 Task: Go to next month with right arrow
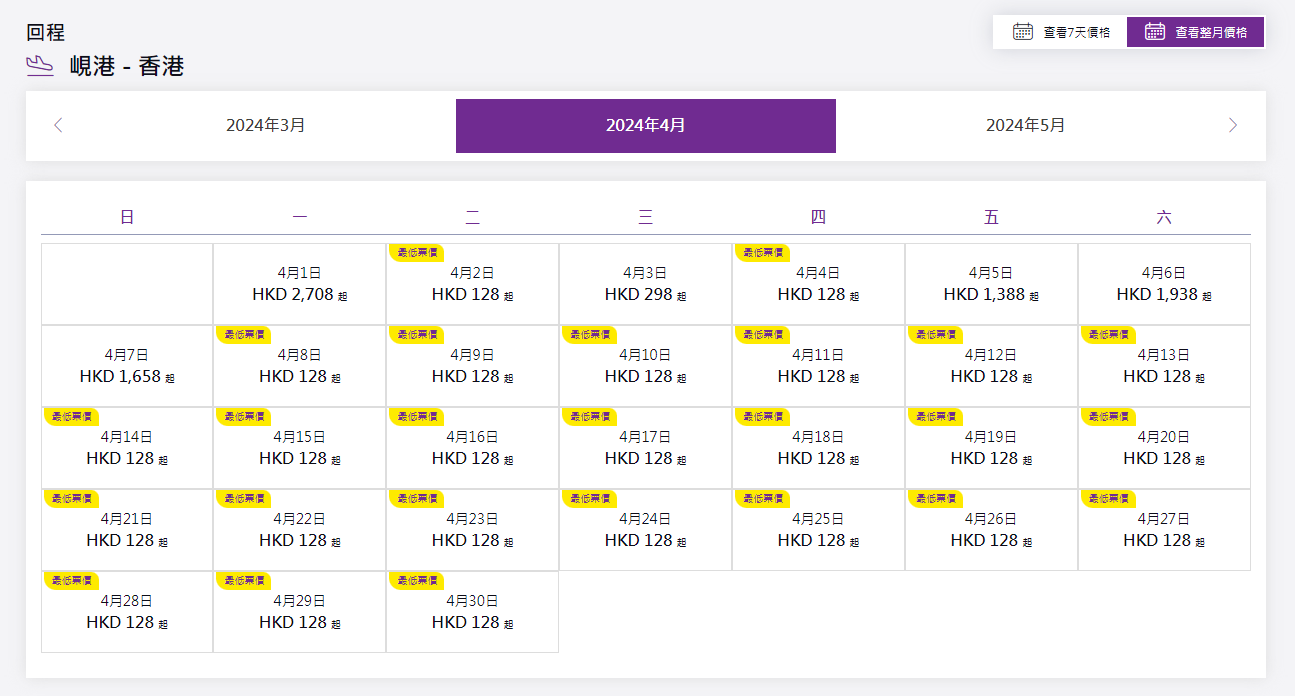(x=1232, y=125)
